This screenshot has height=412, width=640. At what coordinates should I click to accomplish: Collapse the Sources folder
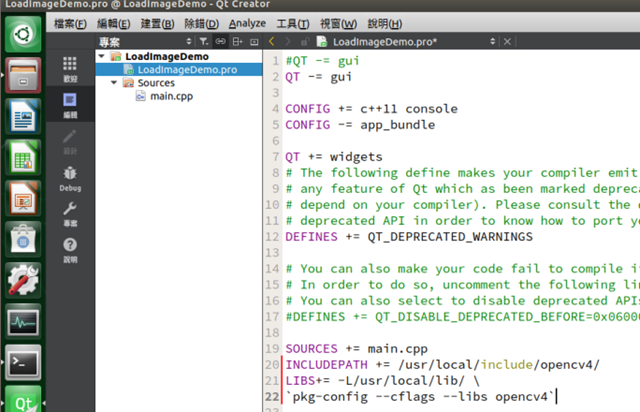point(114,82)
